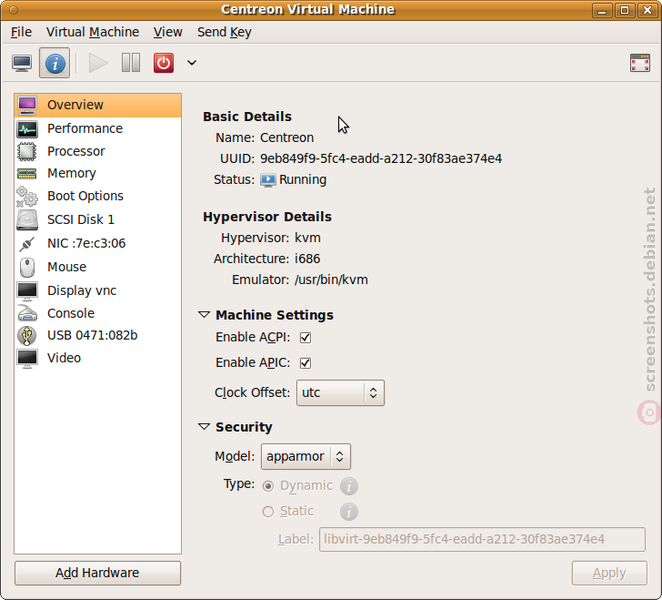The width and height of the screenshot is (662, 600).
Task: Select the Static security type radio
Action: (268, 512)
